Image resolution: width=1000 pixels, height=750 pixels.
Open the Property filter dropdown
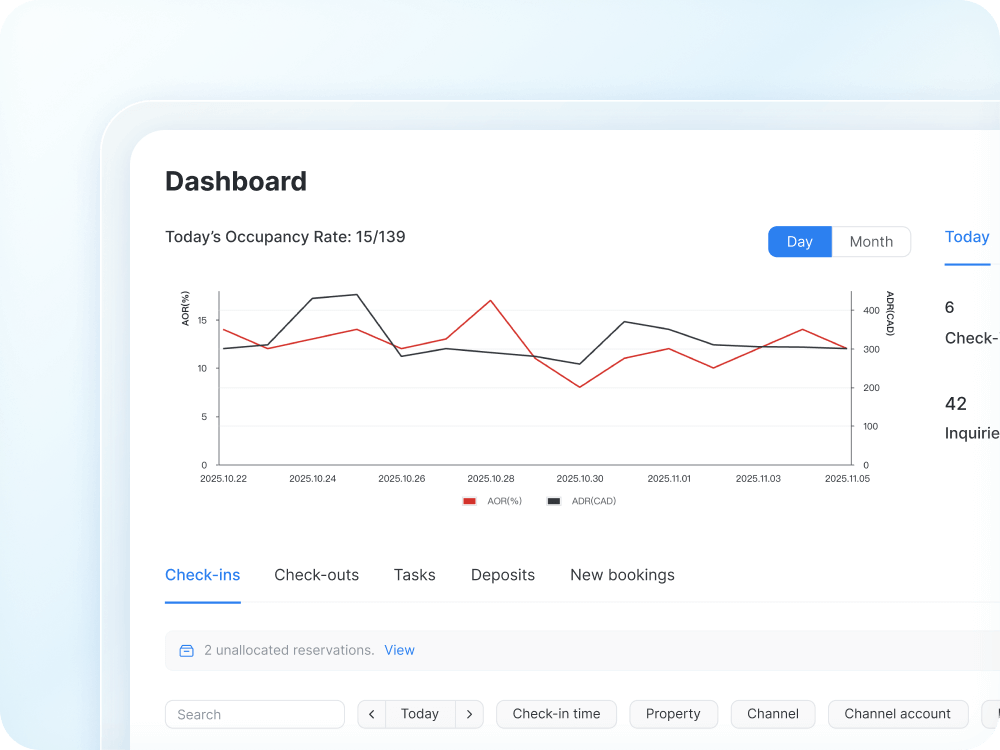(x=673, y=714)
